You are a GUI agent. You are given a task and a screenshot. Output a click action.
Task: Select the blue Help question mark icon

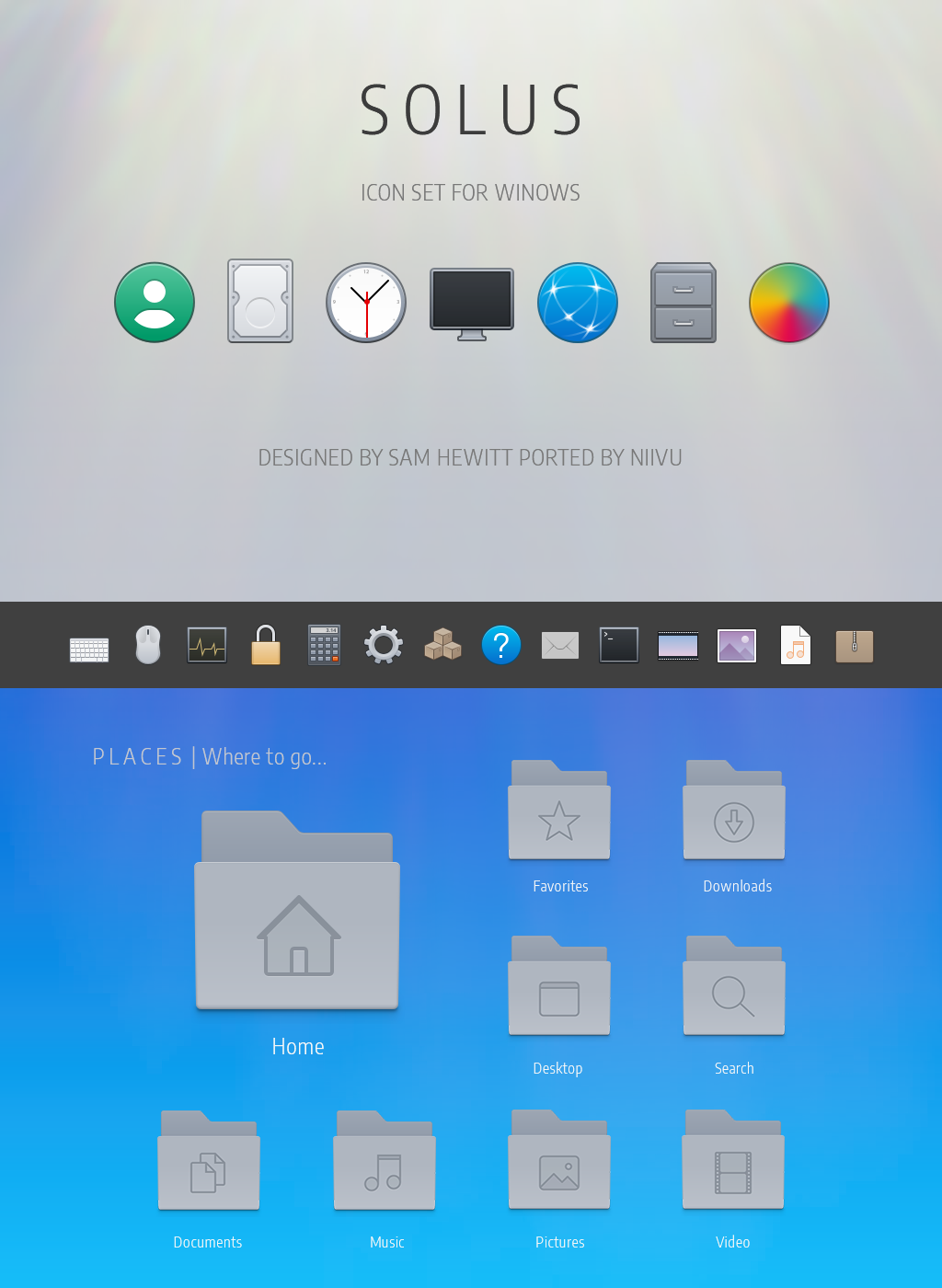(501, 645)
